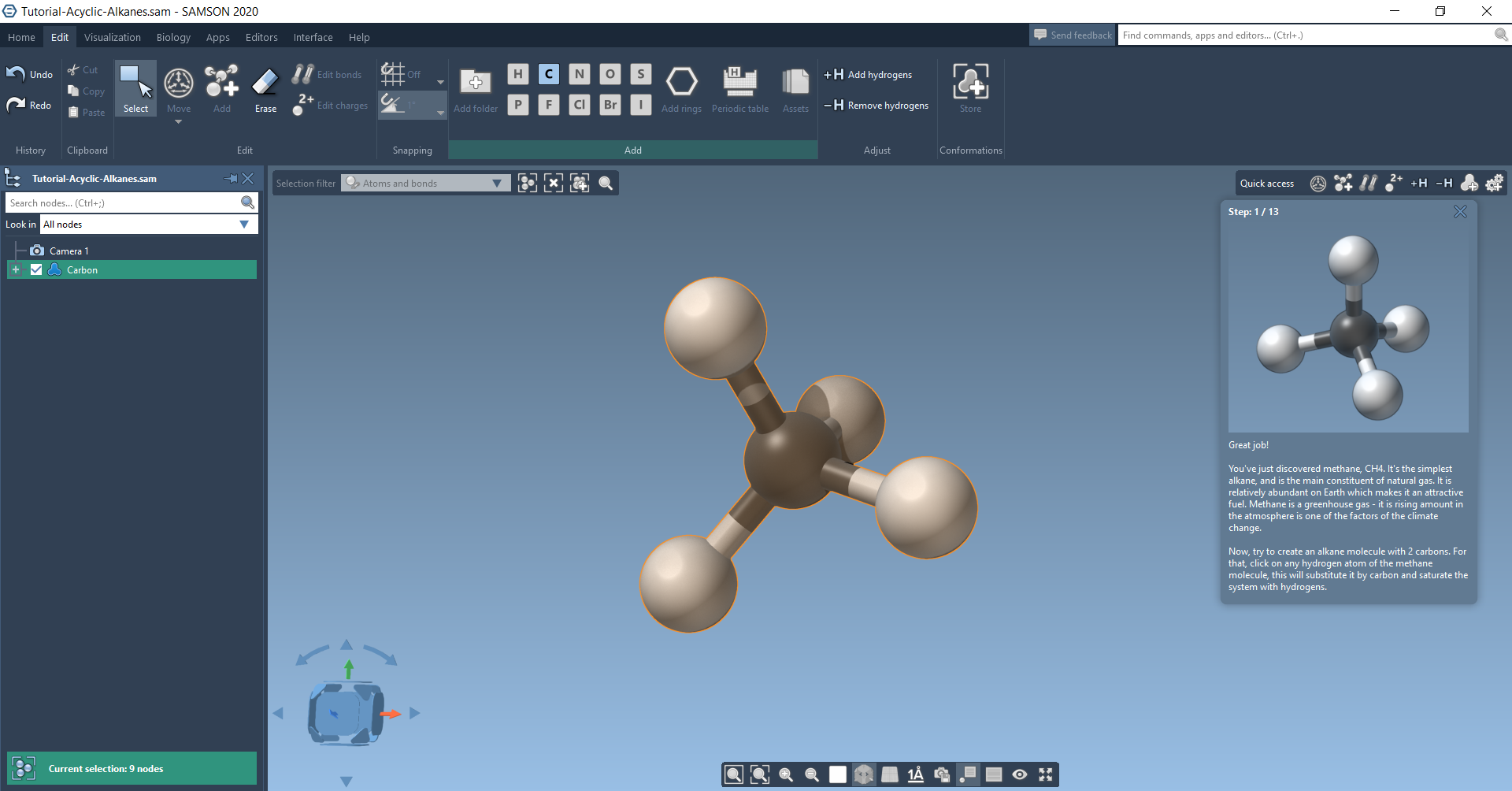Toggle the grid snapping Off button
Viewport: 1512px width, 791px height.
tap(402, 75)
